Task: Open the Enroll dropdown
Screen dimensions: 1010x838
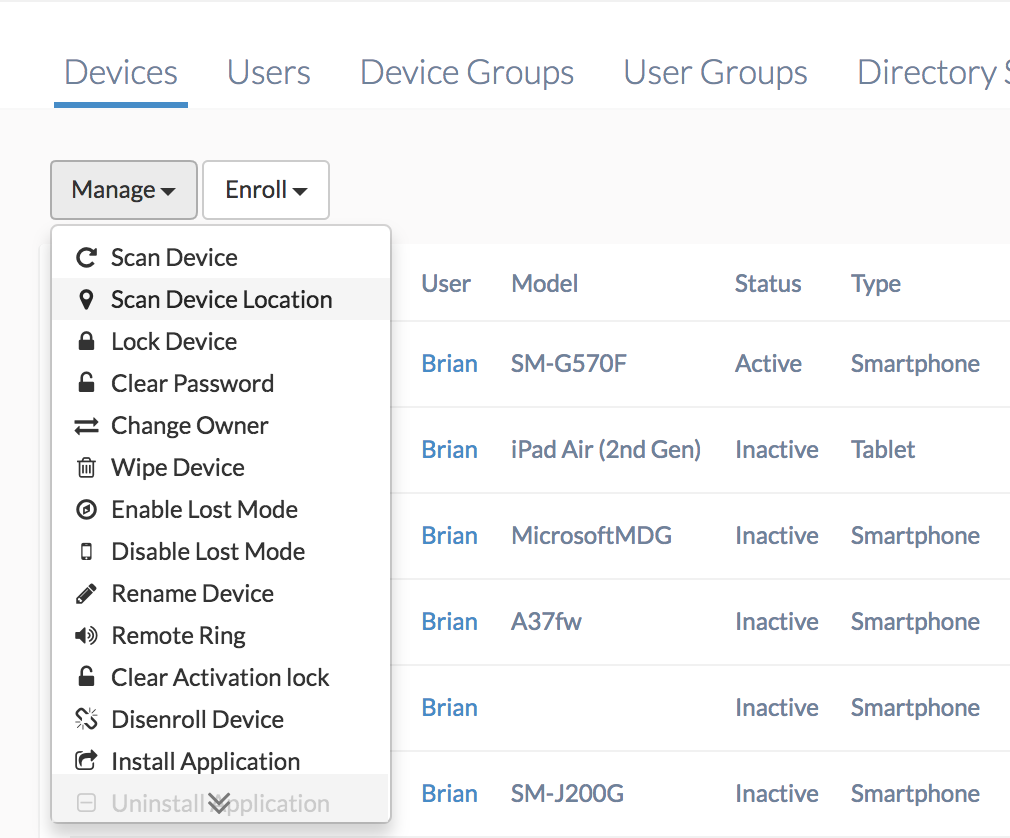Action: point(265,189)
